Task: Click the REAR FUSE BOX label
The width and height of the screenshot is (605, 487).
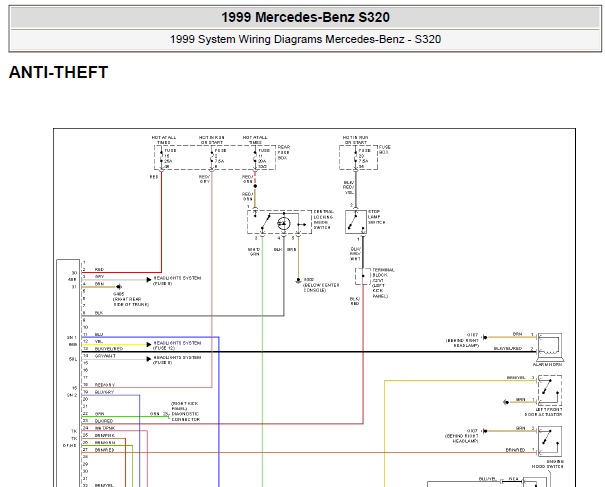Action: coord(284,152)
